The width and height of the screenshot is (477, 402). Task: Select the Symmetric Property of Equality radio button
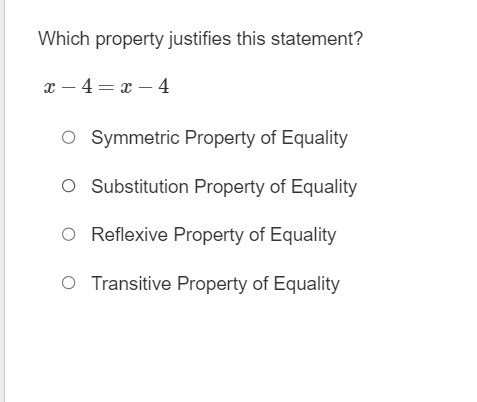[x=68, y=137]
